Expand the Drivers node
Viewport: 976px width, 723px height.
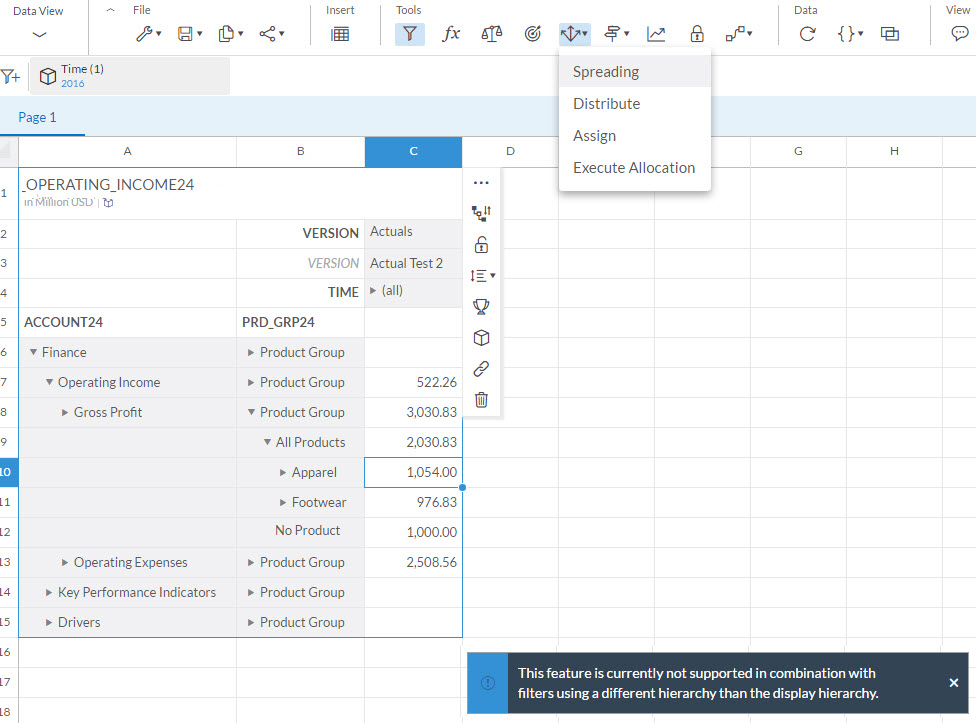click(x=49, y=622)
